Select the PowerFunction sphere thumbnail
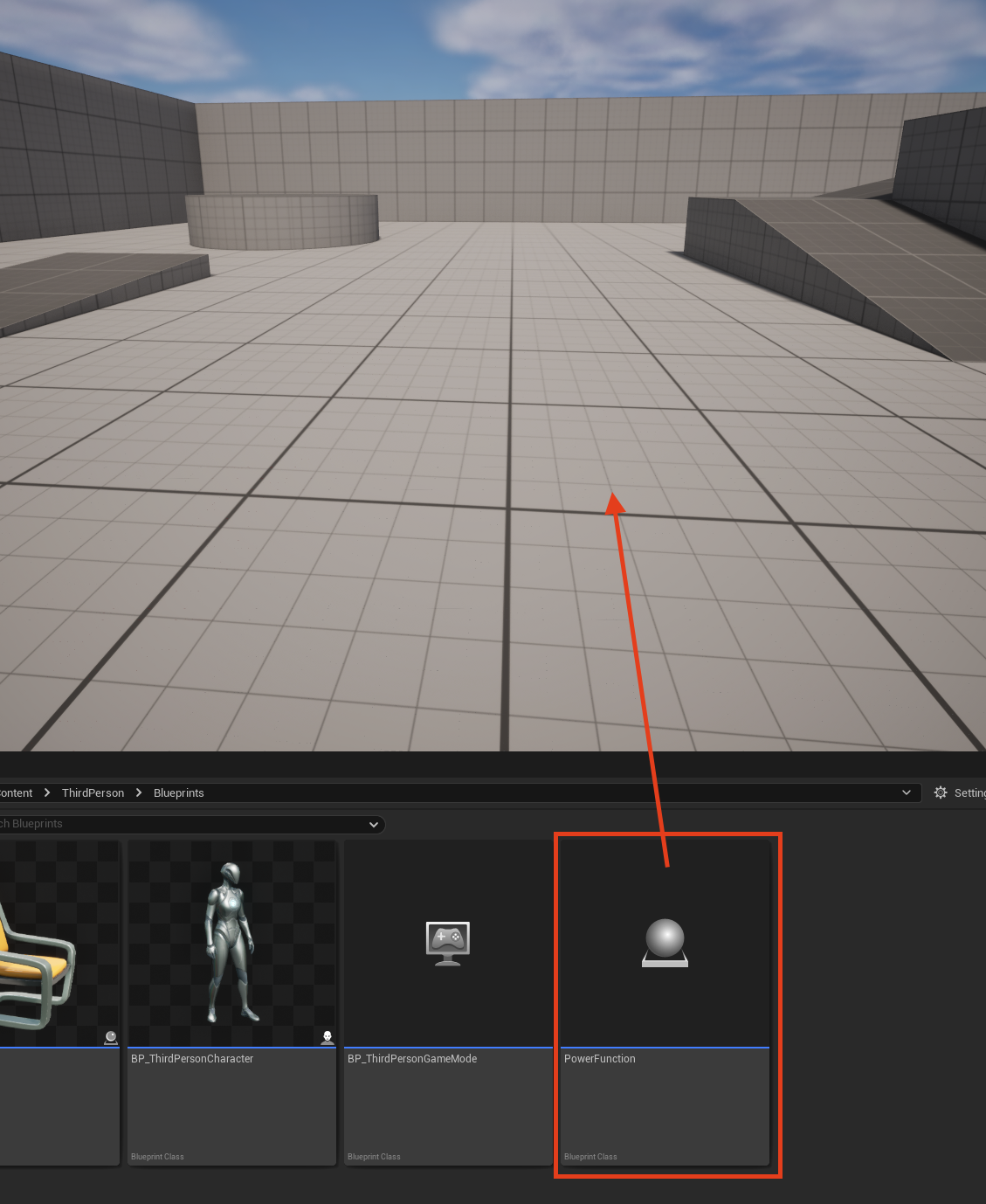The height and width of the screenshot is (1204, 986). (665, 944)
